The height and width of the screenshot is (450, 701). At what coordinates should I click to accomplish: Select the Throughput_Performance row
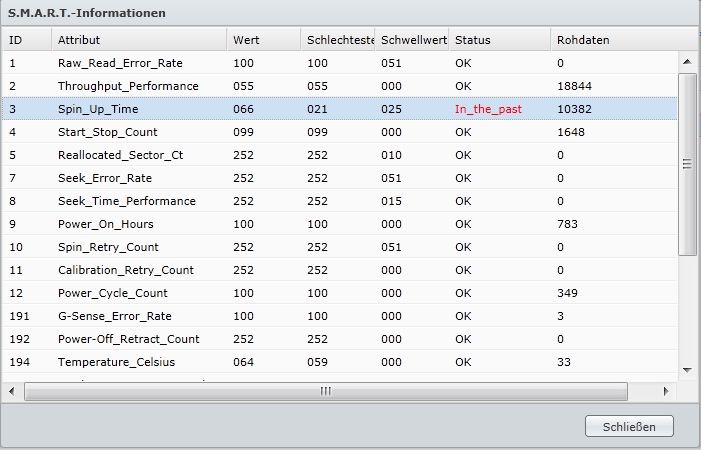click(339, 86)
